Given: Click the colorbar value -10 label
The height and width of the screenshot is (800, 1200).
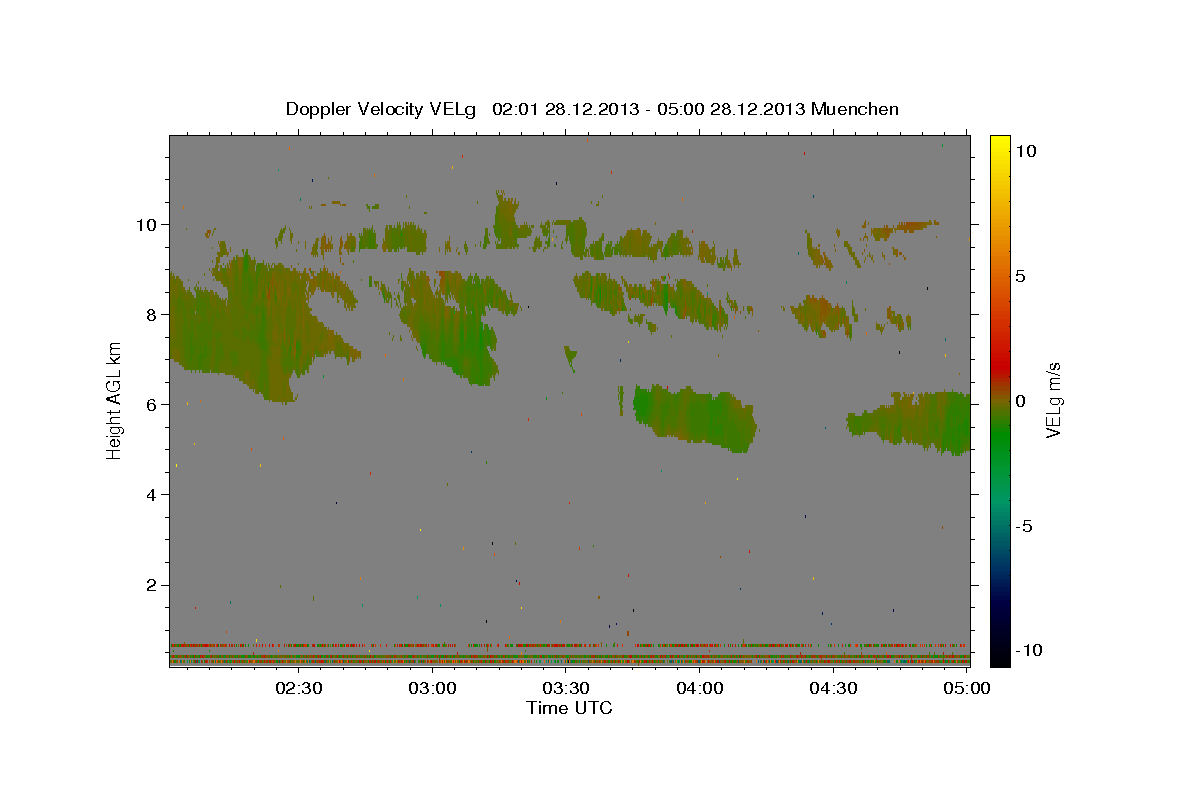Looking at the screenshot, I should (1027, 650).
